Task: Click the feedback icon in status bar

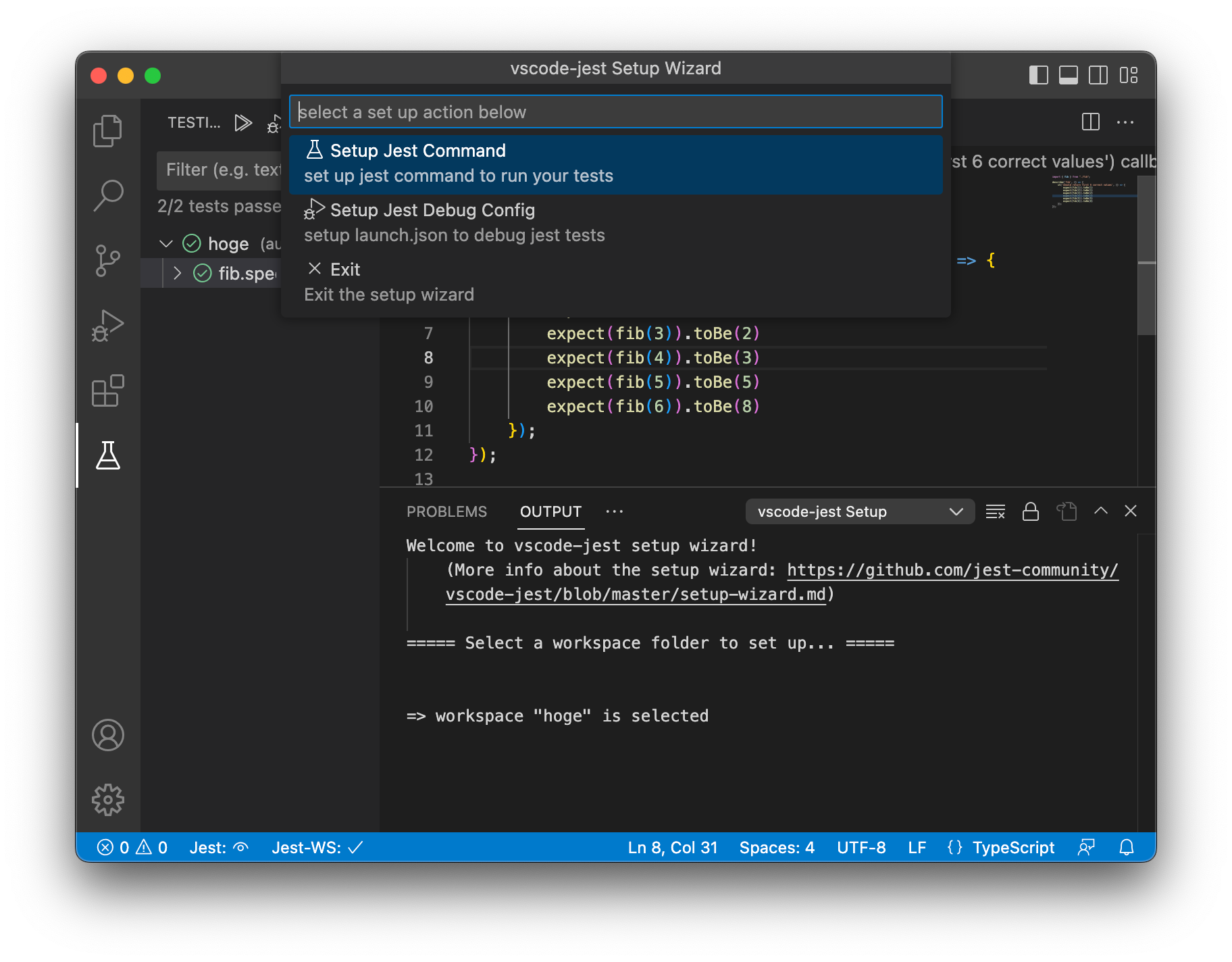Action: pos(1086,847)
